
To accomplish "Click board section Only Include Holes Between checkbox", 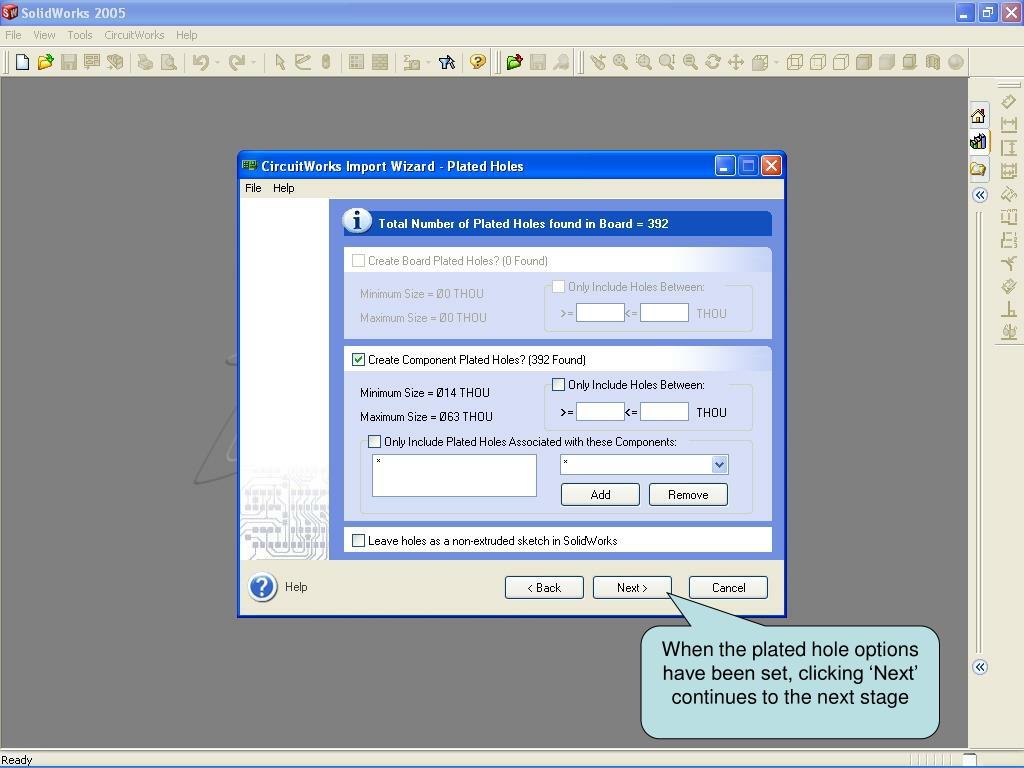I will pos(558,286).
